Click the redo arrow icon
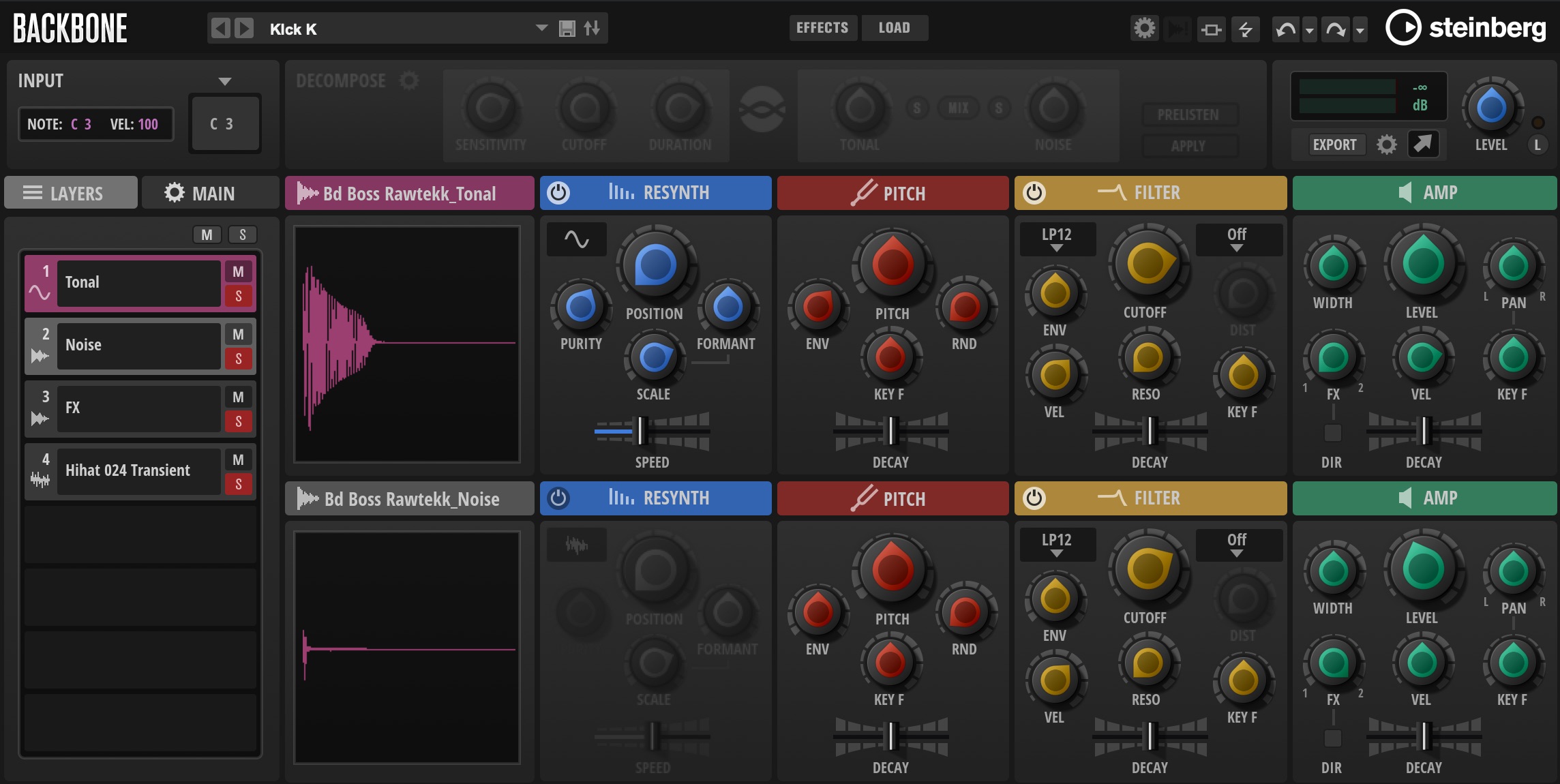This screenshot has height=784, width=1560. point(1335,29)
